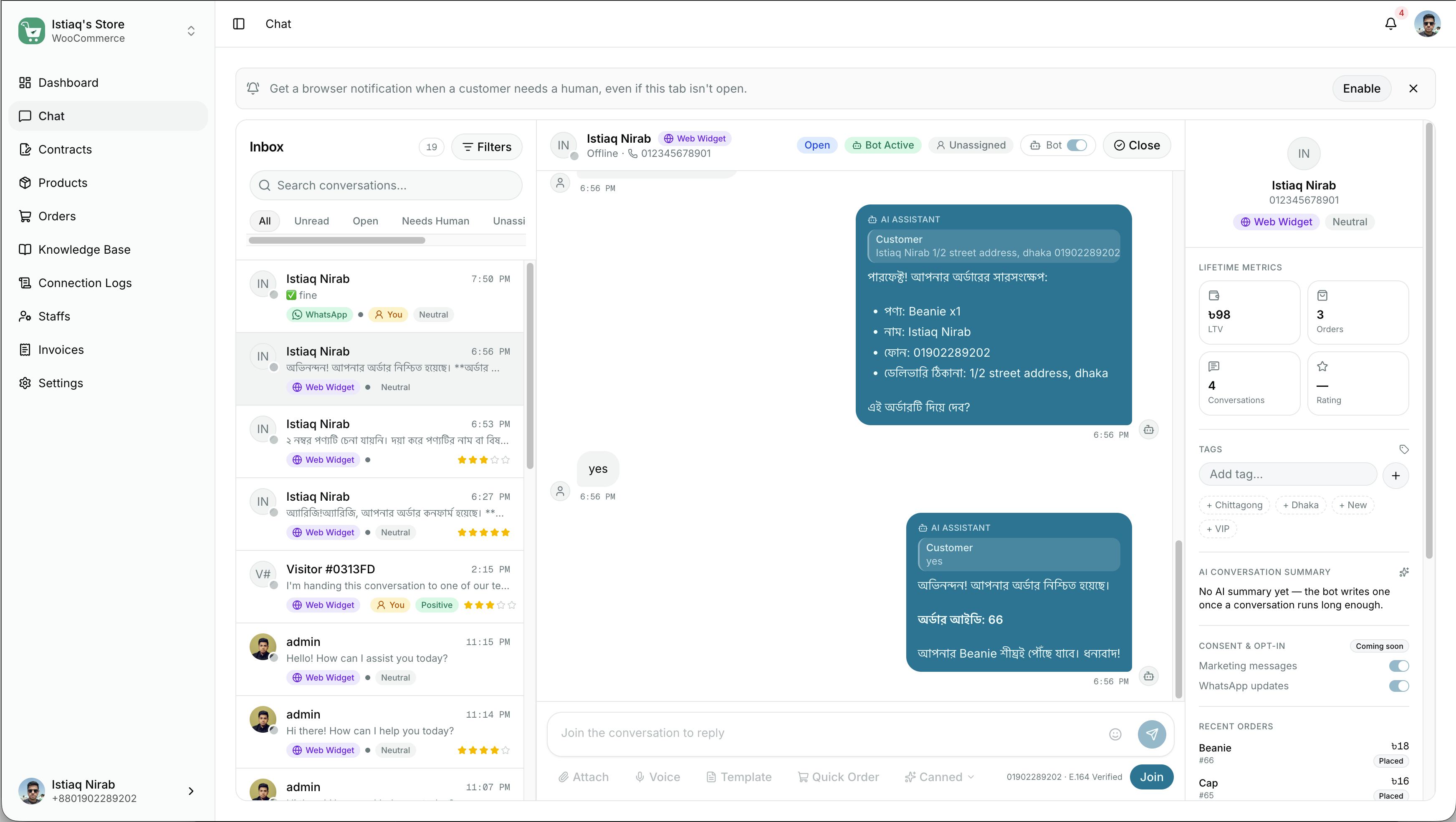Open the Visitor #0313FD conversation

(x=380, y=587)
